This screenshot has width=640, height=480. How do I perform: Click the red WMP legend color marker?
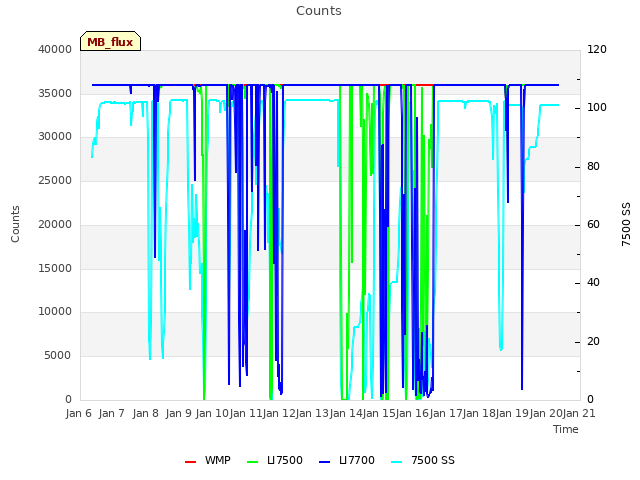(190, 462)
